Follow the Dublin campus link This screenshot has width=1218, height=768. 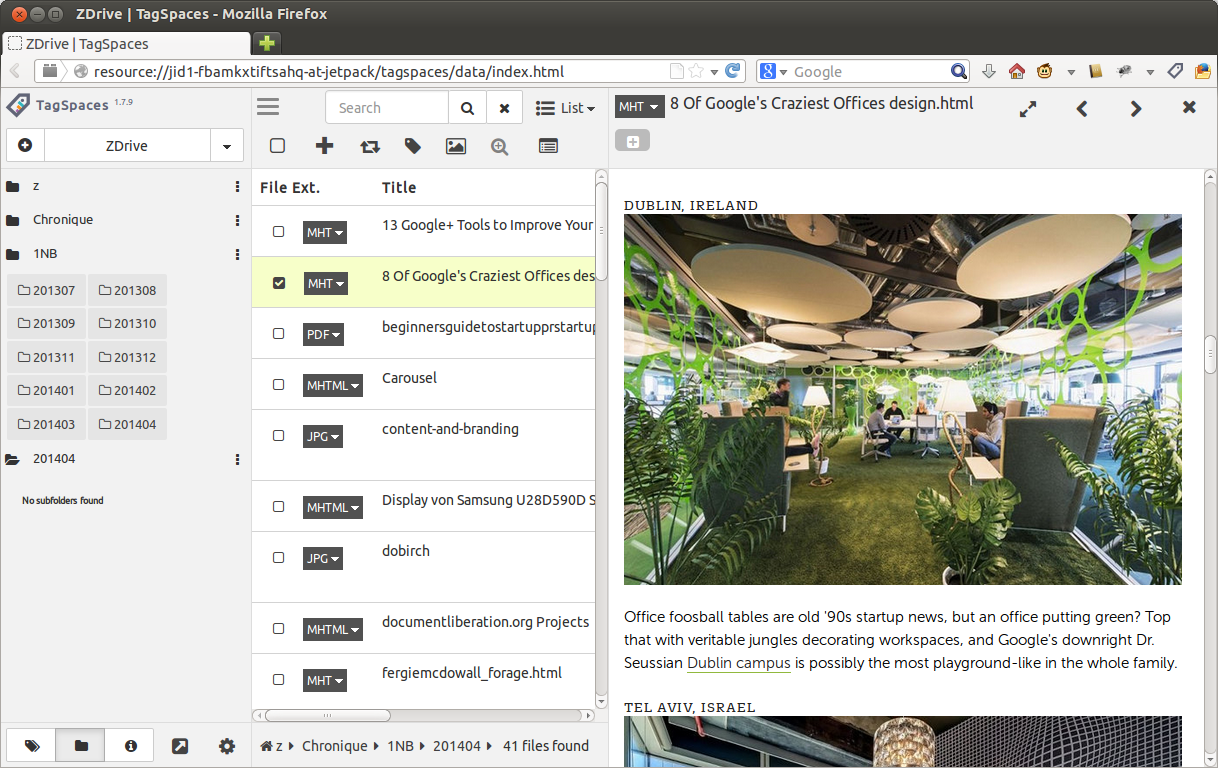point(738,663)
